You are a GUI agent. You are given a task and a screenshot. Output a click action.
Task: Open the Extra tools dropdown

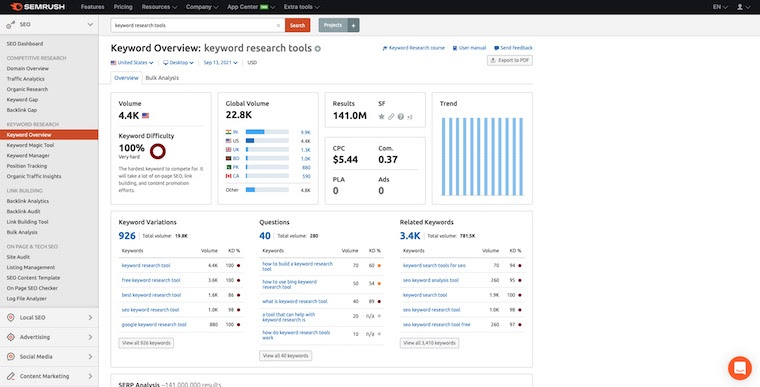click(301, 7)
